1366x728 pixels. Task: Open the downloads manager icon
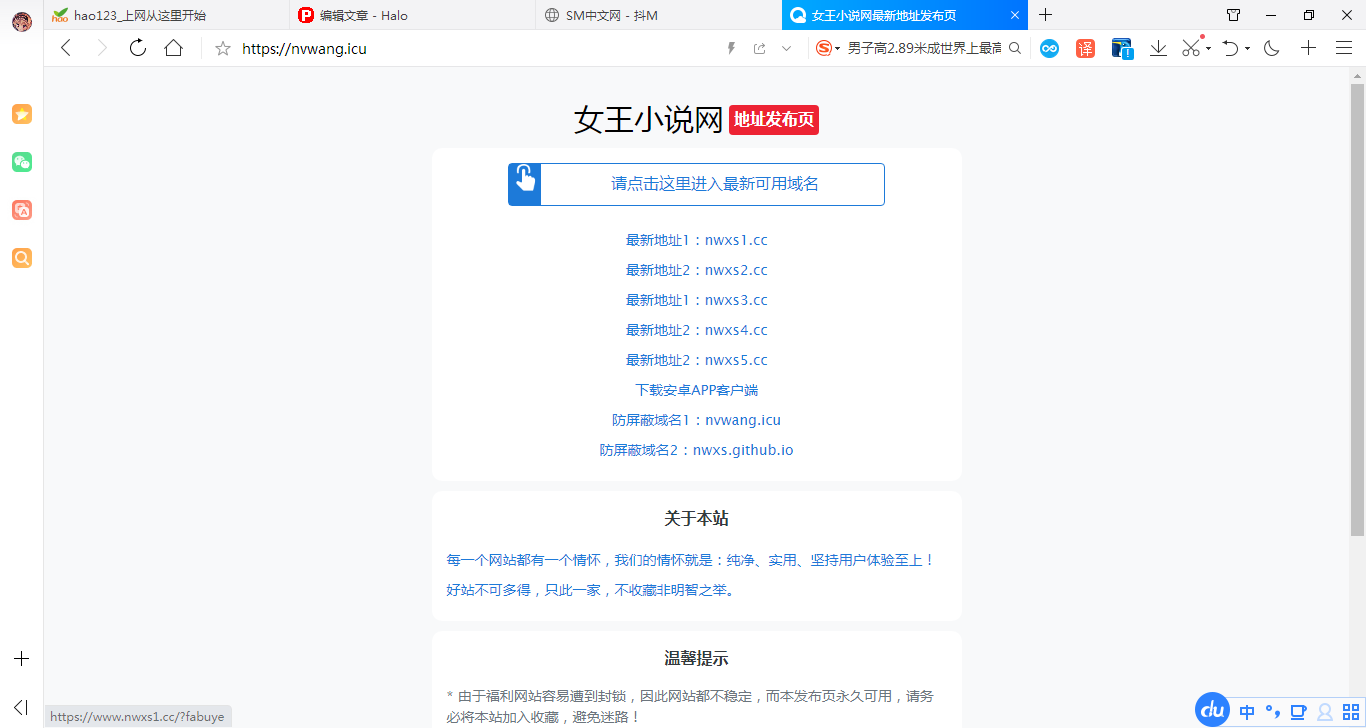(1158, 48)
